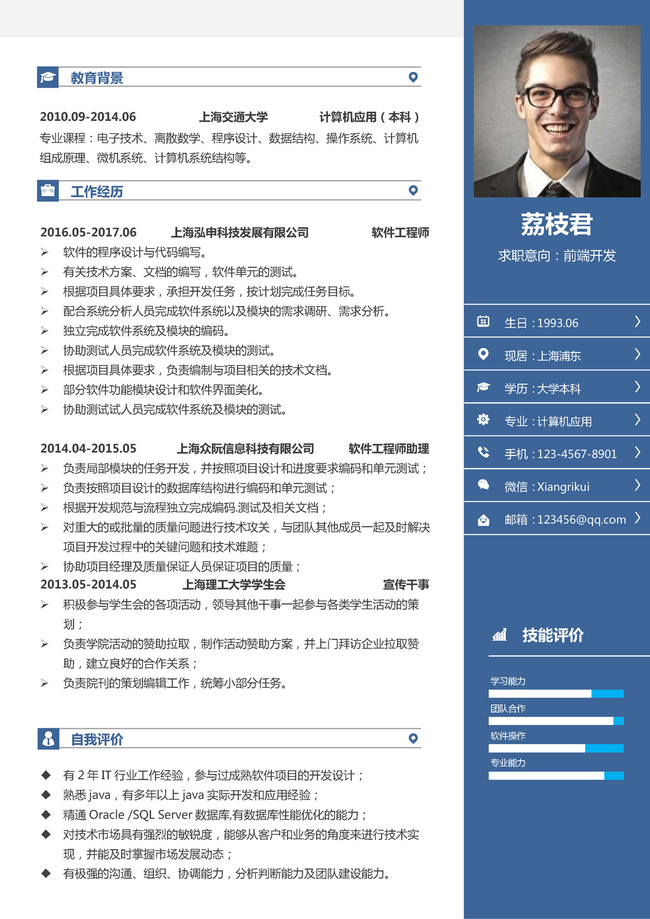Click the line 负责院刊的策划编辑工作

click(175, 683)
